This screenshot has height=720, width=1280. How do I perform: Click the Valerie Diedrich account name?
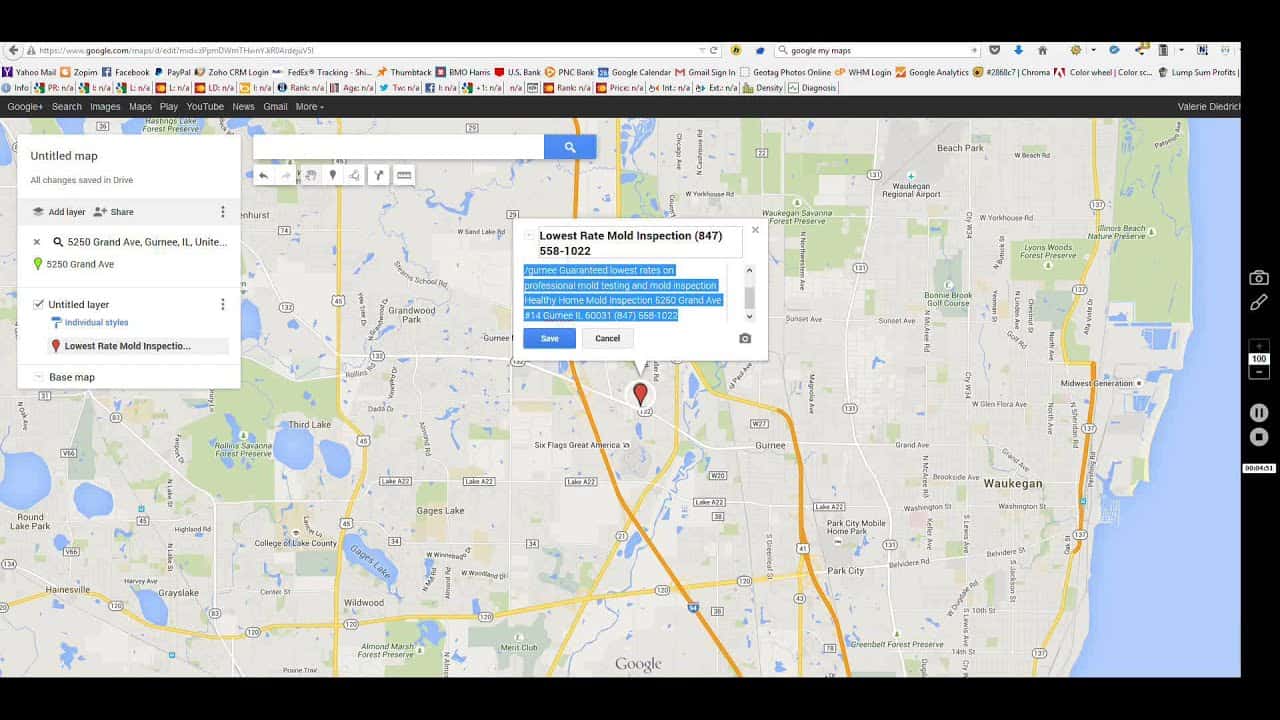click(1209, 107)
